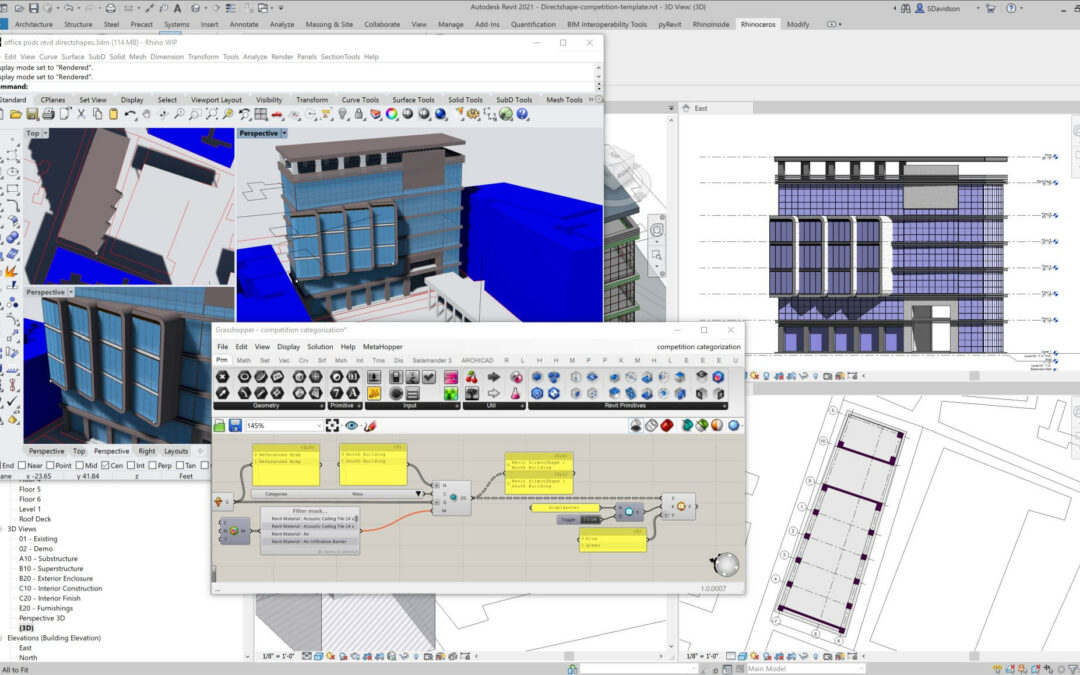The image size is (1080, 675).
Task: Click the 1/8" = 1'-0" scale in plan view bar
Action: point(703,656)
